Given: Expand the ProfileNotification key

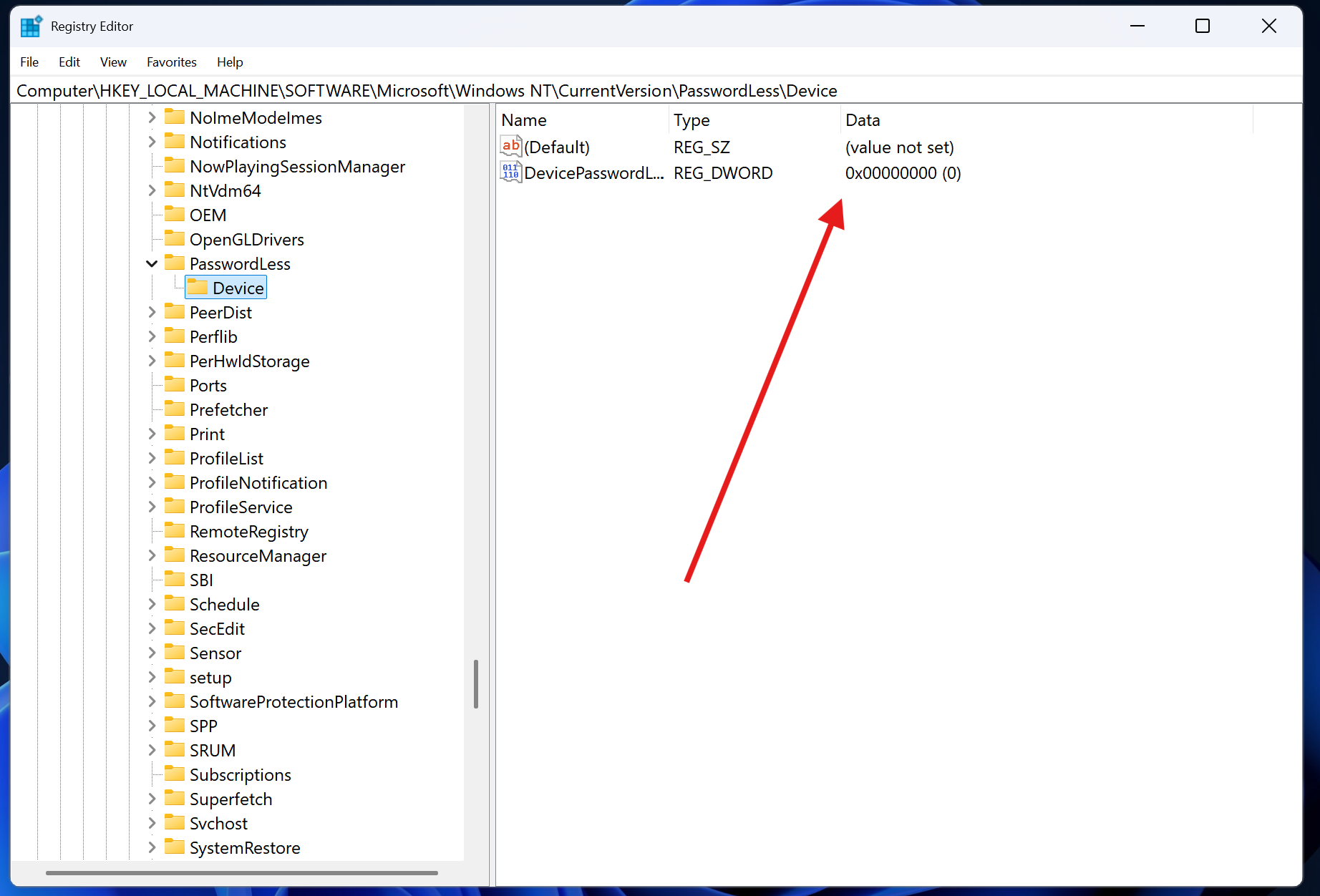Looking at the screenshot, I should click(152, 482).
